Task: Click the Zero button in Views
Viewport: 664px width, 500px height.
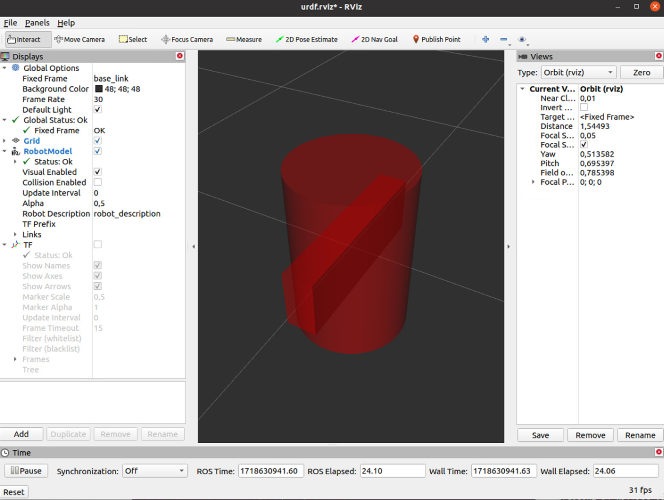Action: [x=641, y=73]
